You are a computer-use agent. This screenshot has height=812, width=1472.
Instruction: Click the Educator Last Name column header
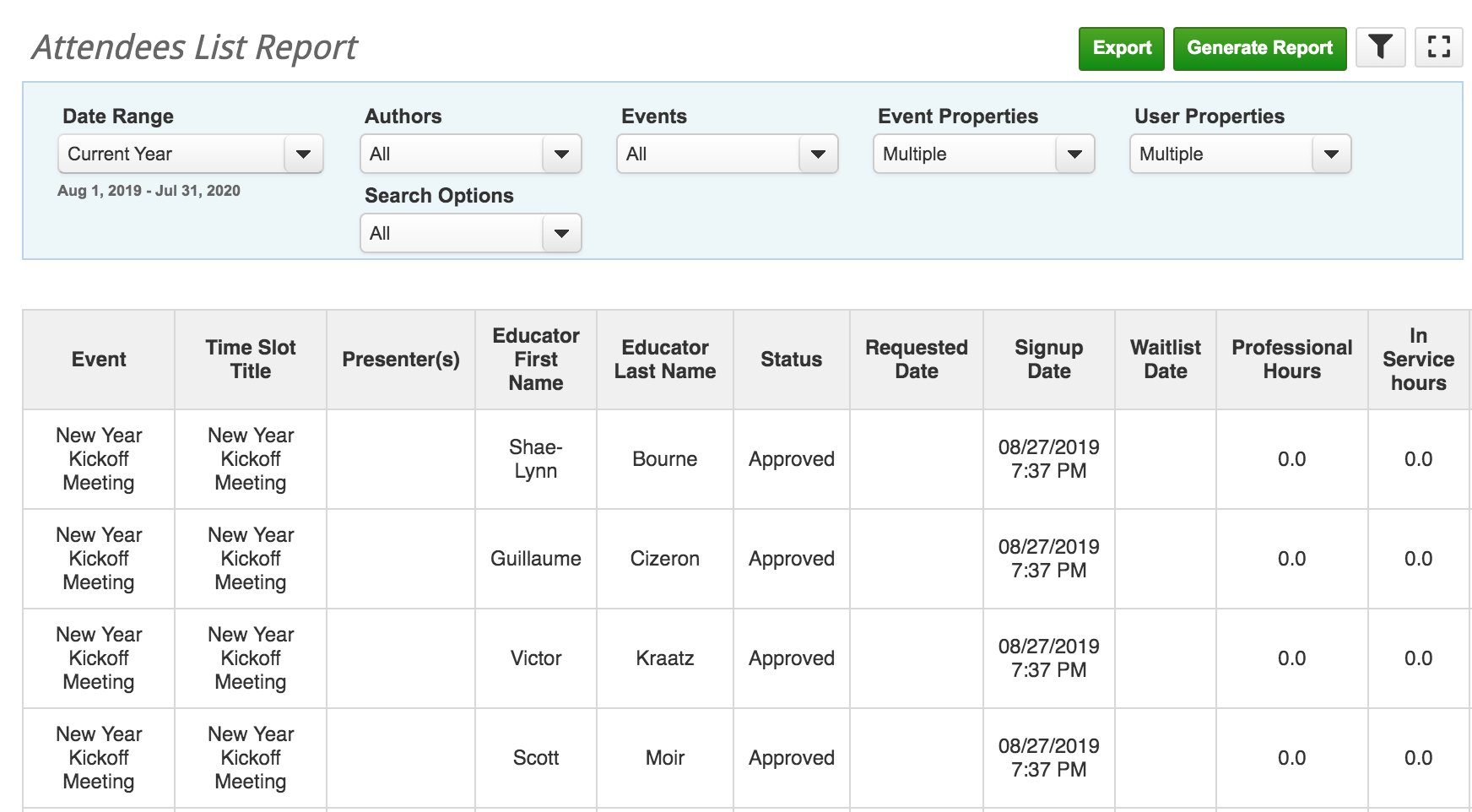pos(664,359)
